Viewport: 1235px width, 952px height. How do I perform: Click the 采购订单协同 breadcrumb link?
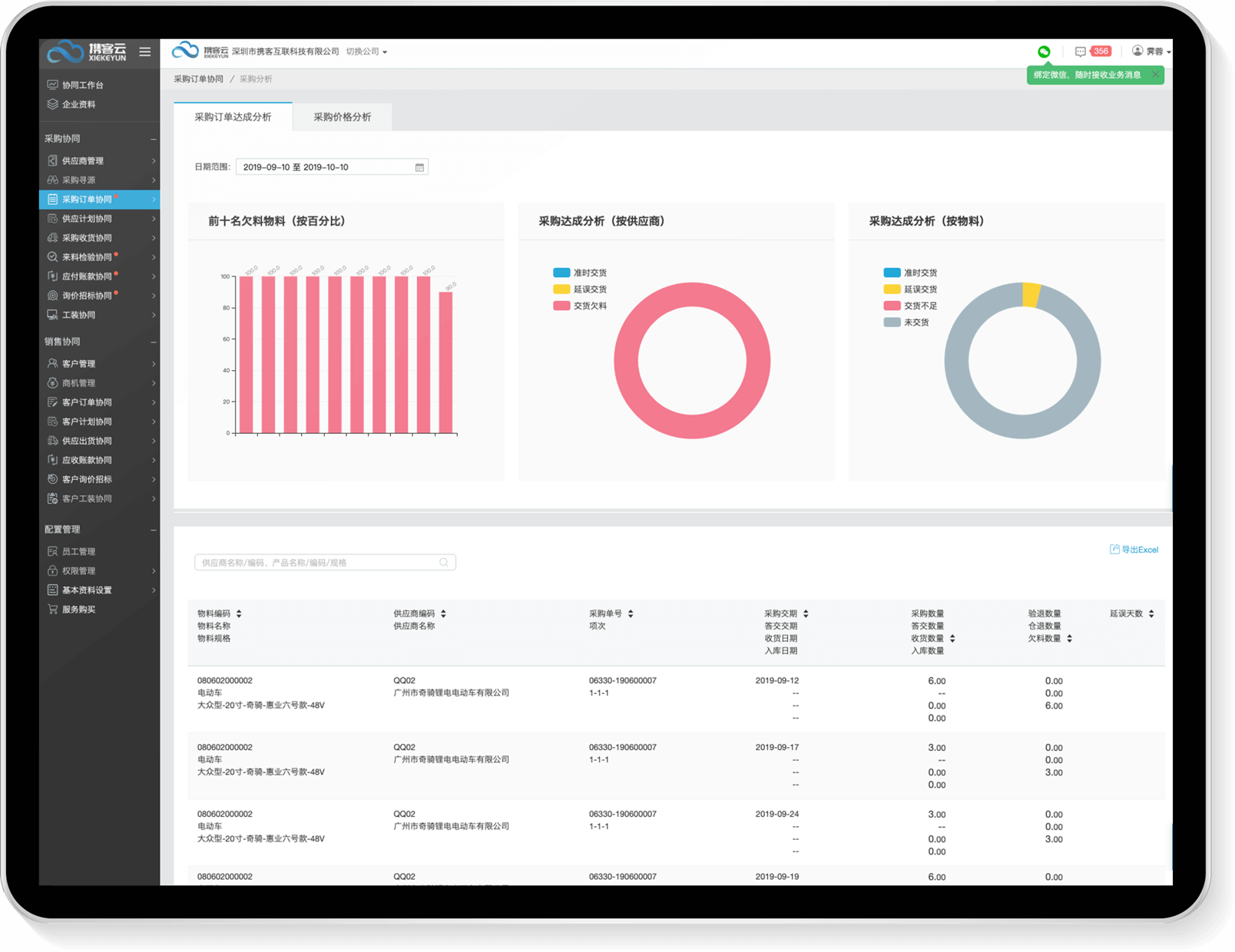[x=198, y=79]
